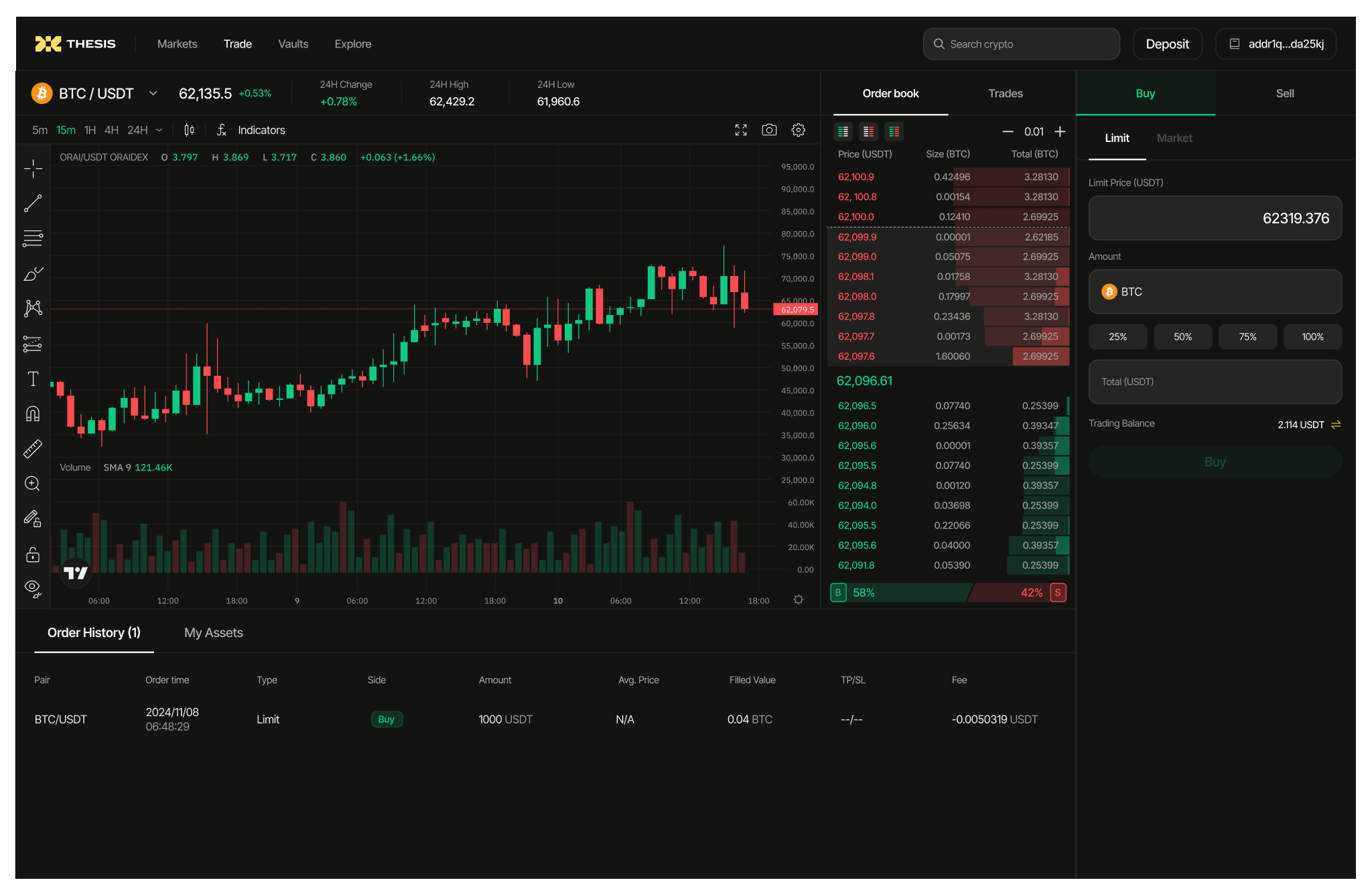1372x895 pixels.
Task: Activate the chart zoom-in tool
Action: click(33, 484)
